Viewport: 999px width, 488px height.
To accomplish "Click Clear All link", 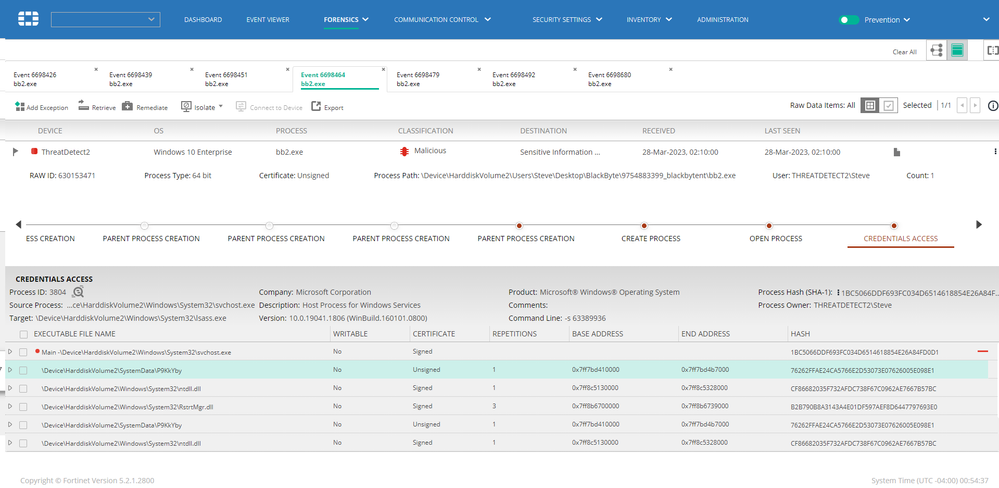I will pos(904,52).
